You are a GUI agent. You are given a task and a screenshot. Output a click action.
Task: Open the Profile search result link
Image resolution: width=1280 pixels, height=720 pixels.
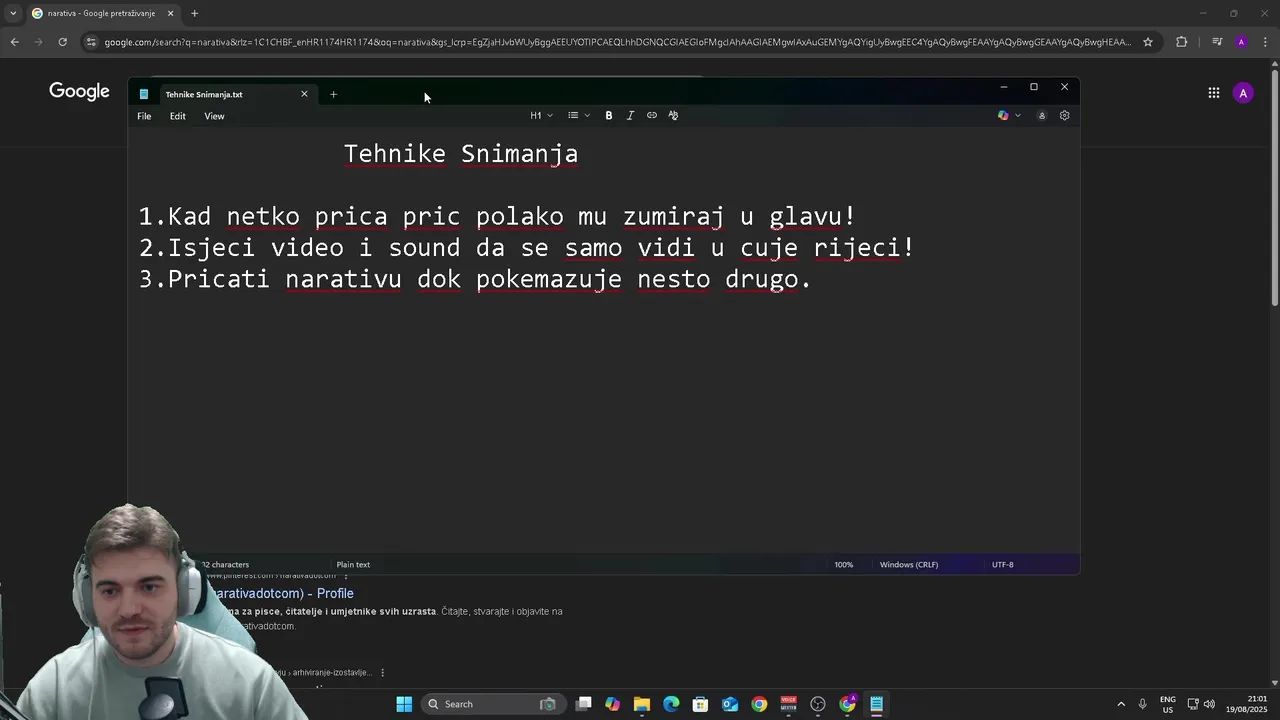pyautogui.click(x=284, y=593)
